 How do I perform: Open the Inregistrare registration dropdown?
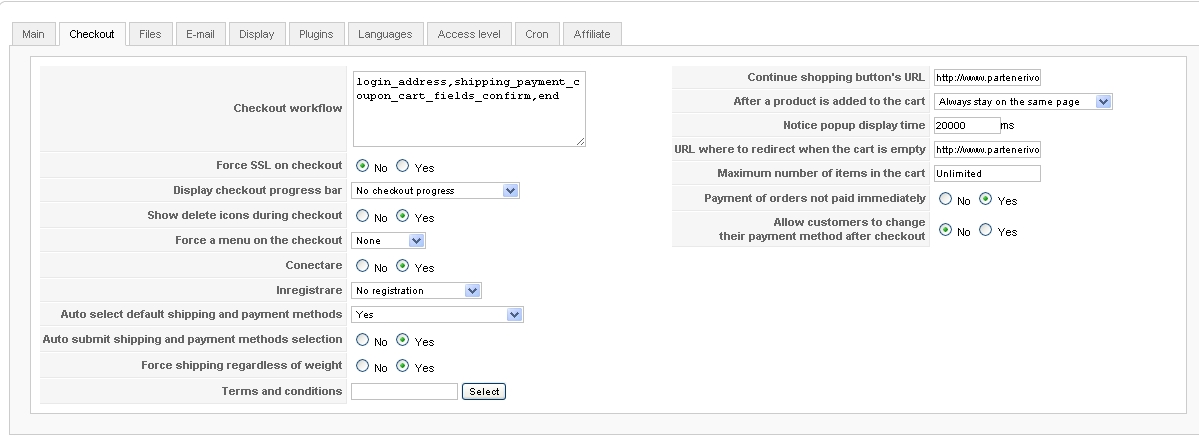point(417,291)
